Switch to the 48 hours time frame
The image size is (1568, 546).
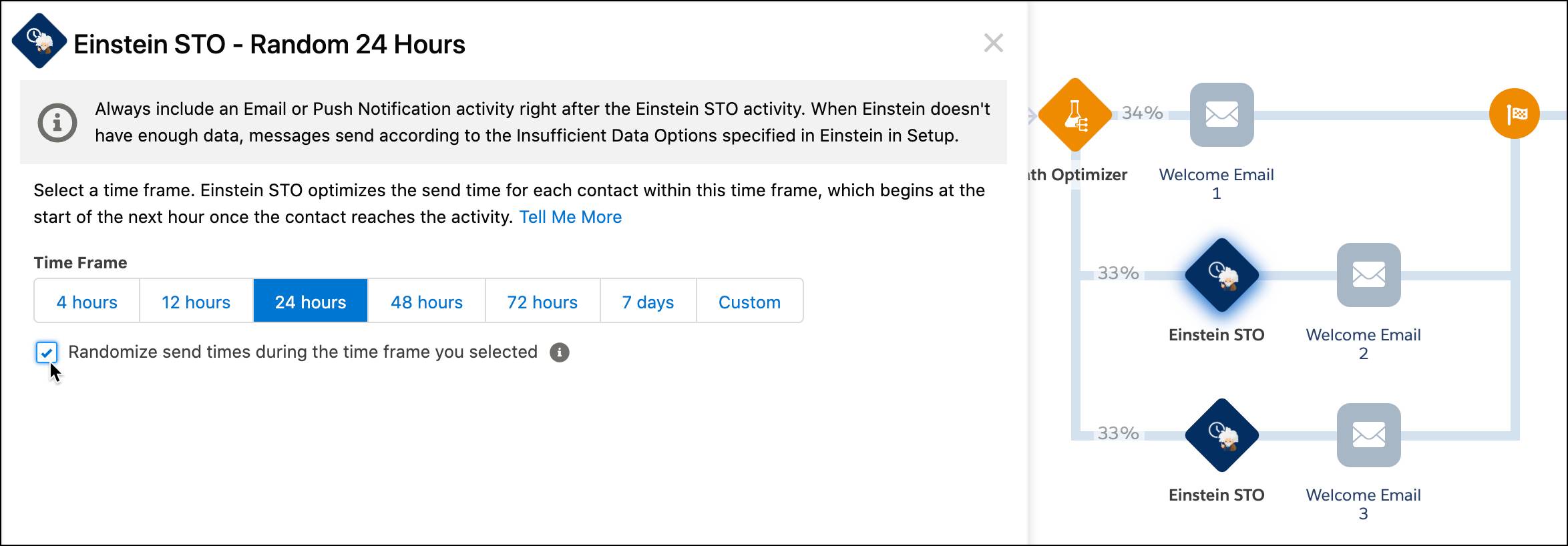pos(426,301)
